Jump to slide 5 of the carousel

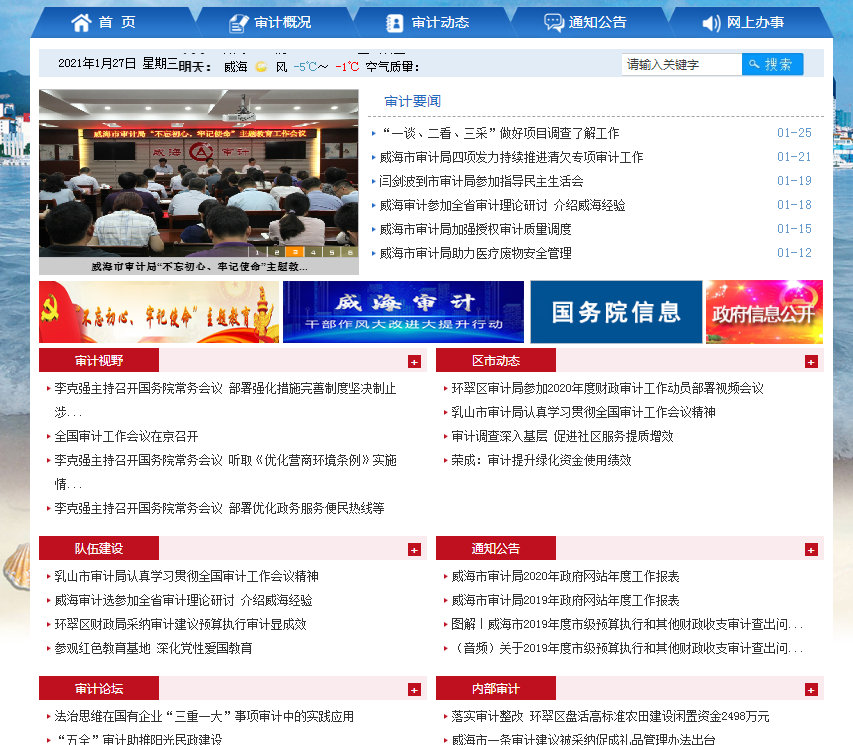[330, 252]
